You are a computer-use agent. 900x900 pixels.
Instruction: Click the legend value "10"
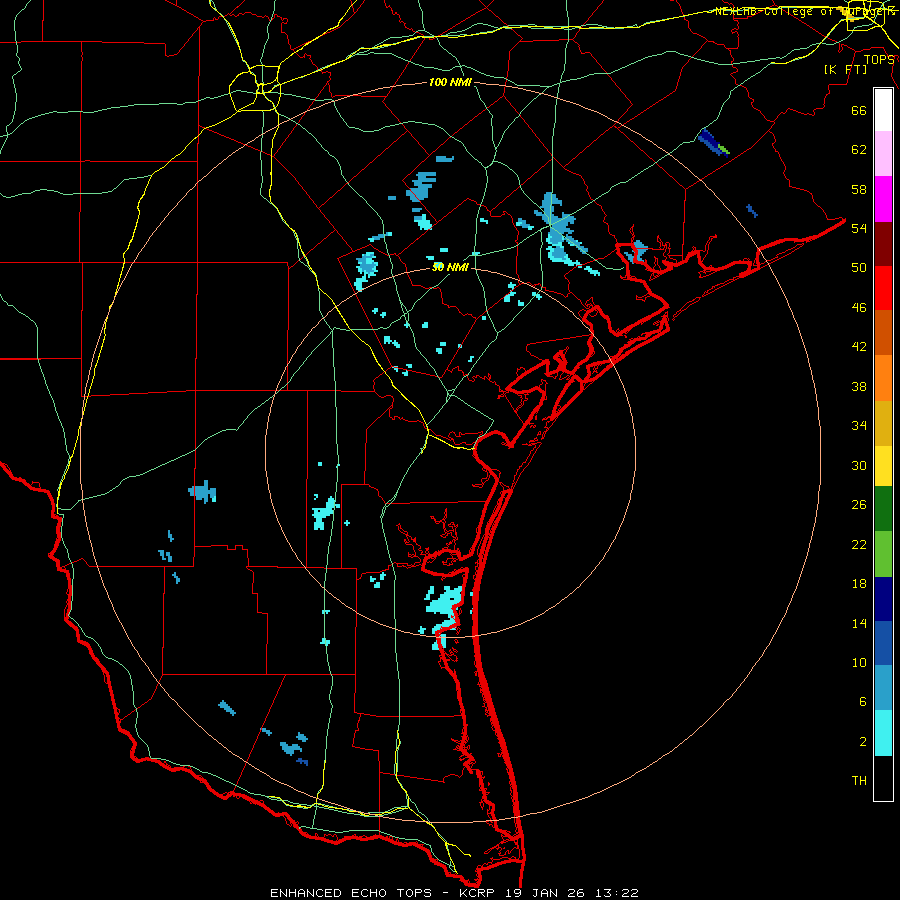[859, 662]
